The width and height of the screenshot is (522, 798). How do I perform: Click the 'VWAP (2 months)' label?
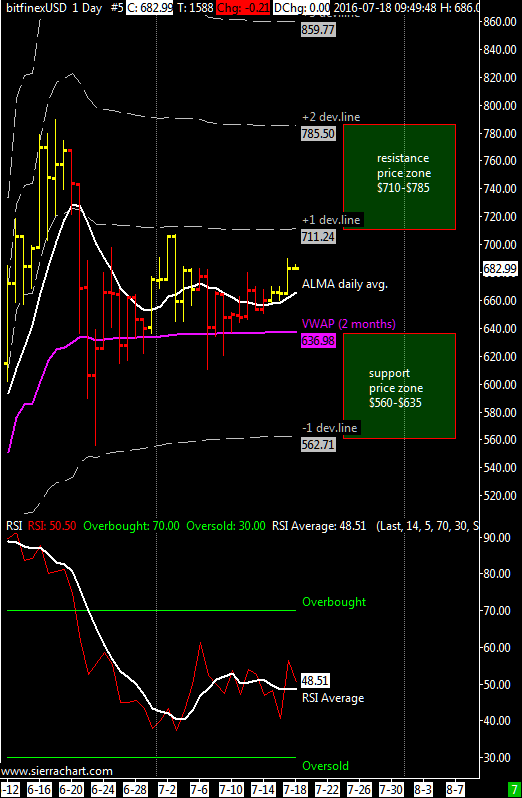pos(349,324)
